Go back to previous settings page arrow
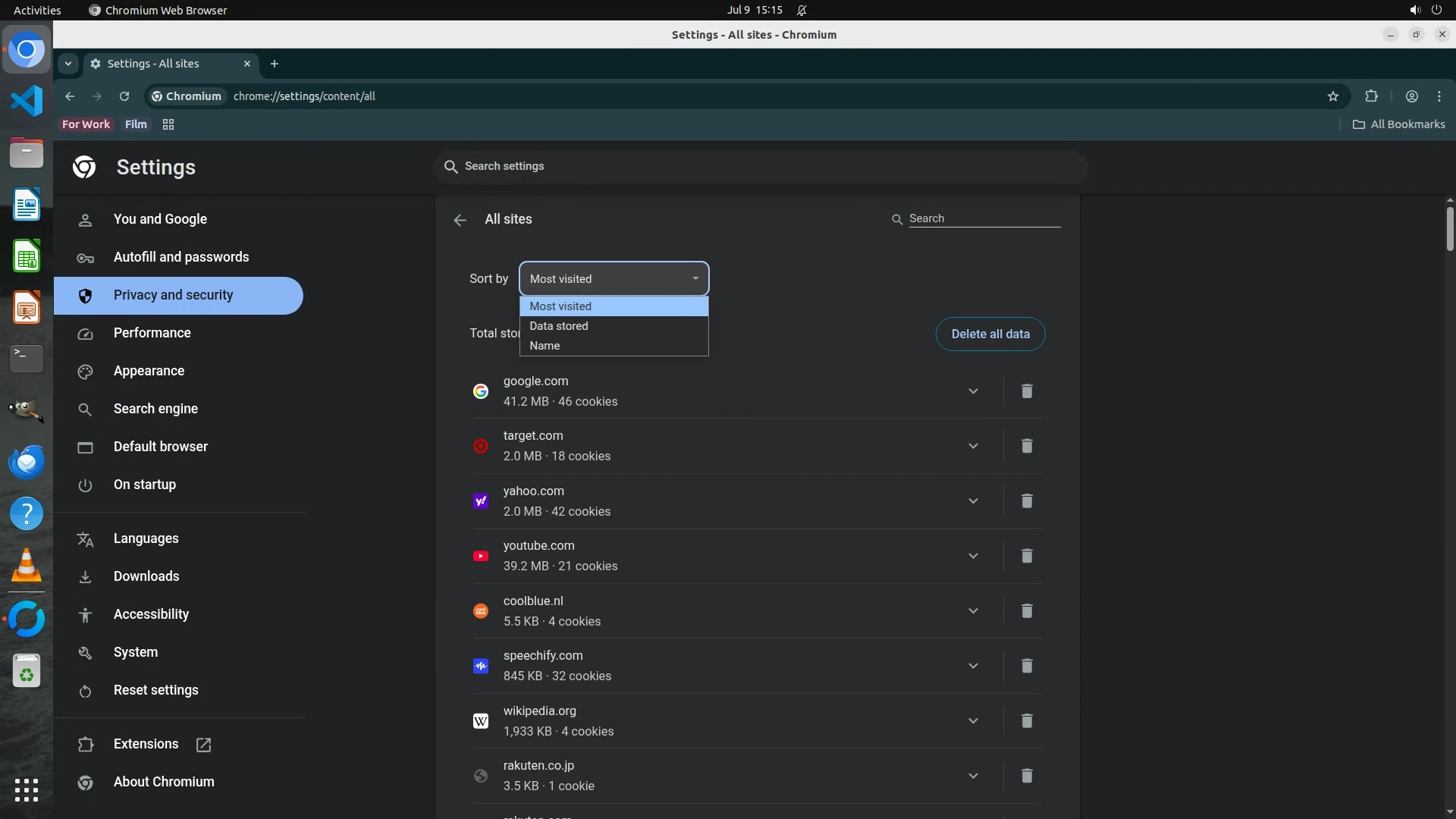 click(460, 220)
